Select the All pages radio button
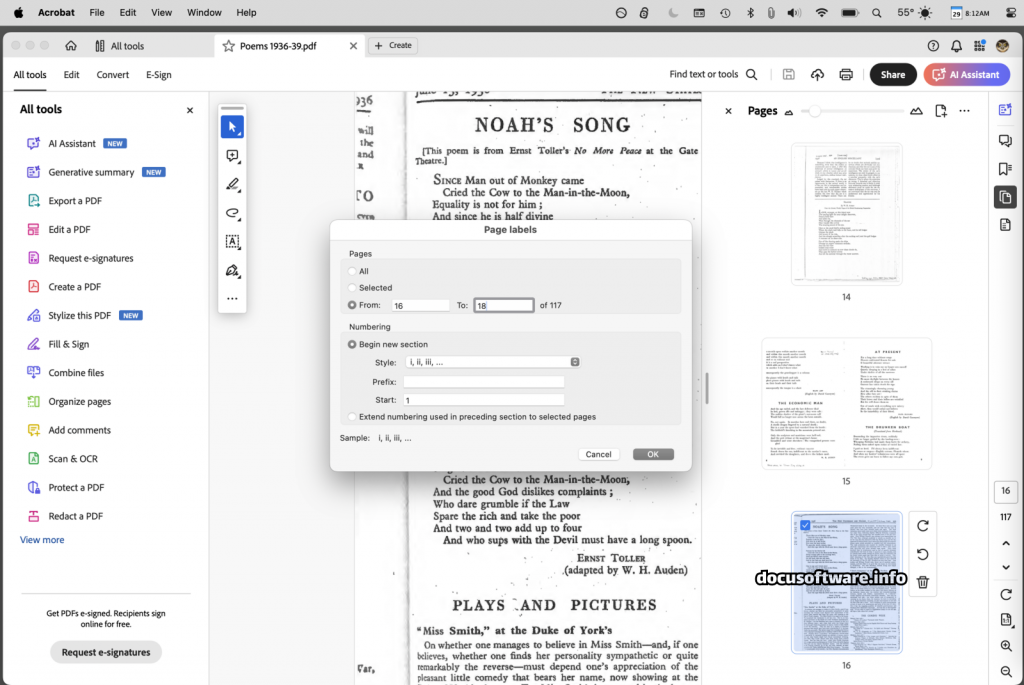The height and width of the screenshot is (685, 1024). pyautogui.click(x=352, y=271)
